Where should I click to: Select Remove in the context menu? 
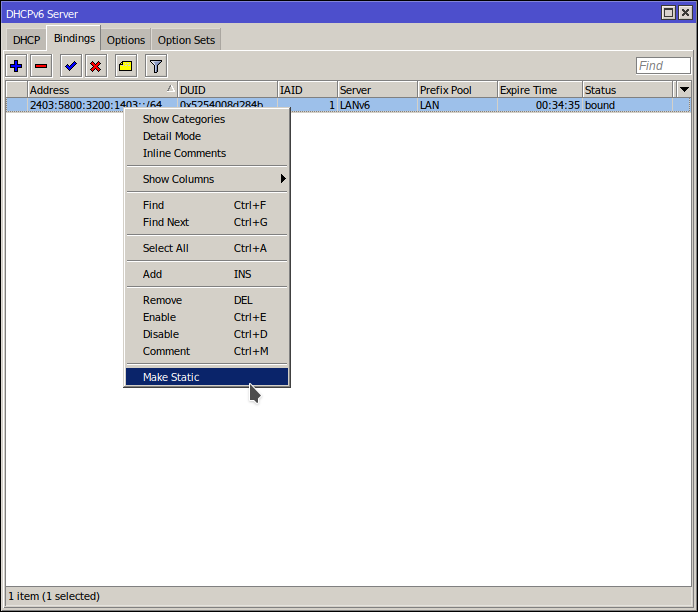tap(207, 300)
